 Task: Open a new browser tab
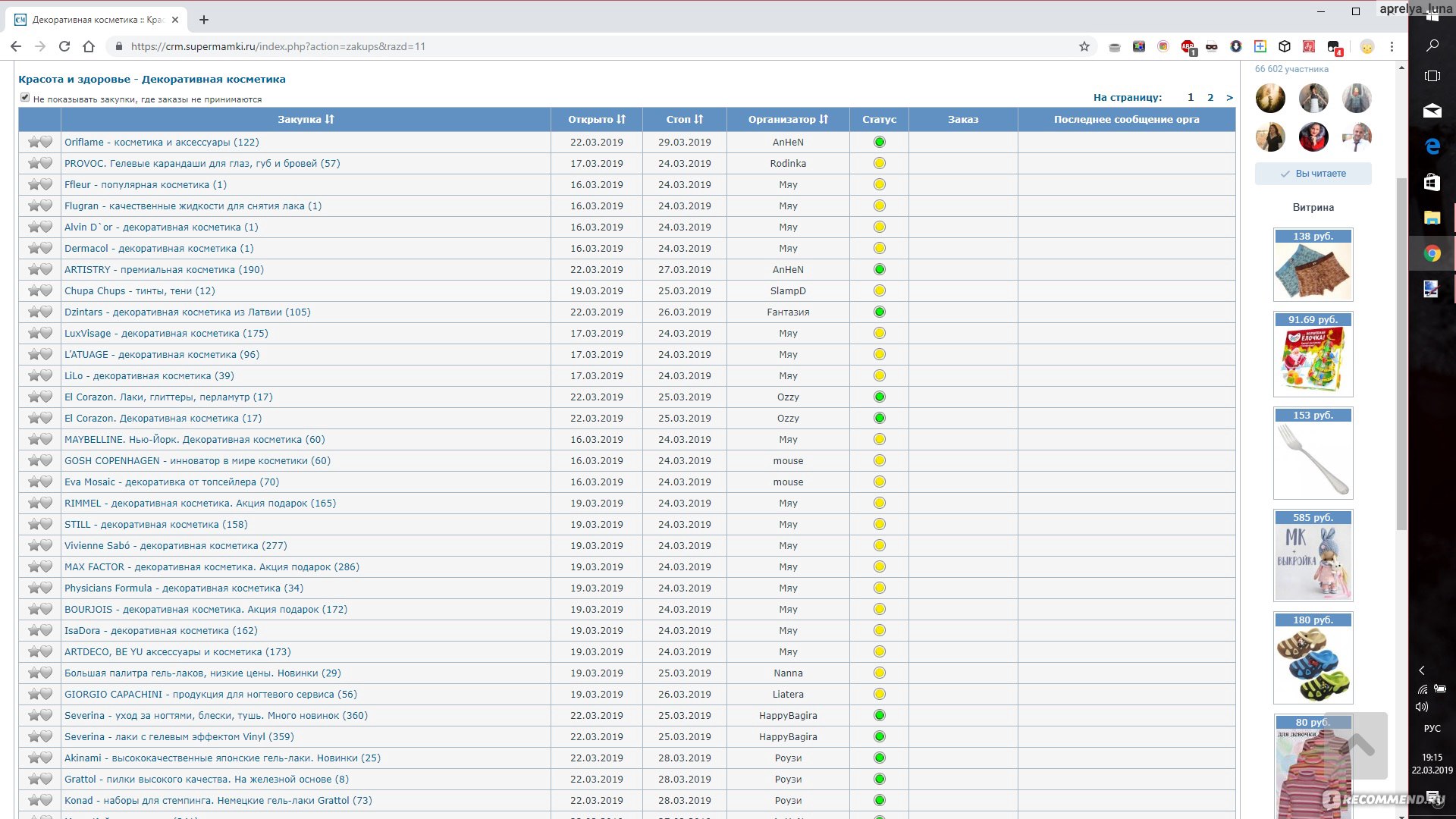(204, 20)
